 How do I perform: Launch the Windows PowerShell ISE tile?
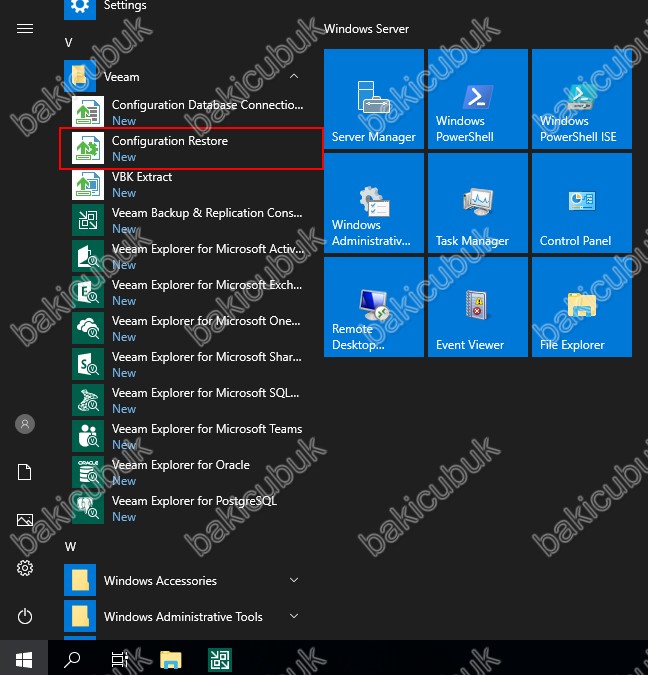[582, 99]
